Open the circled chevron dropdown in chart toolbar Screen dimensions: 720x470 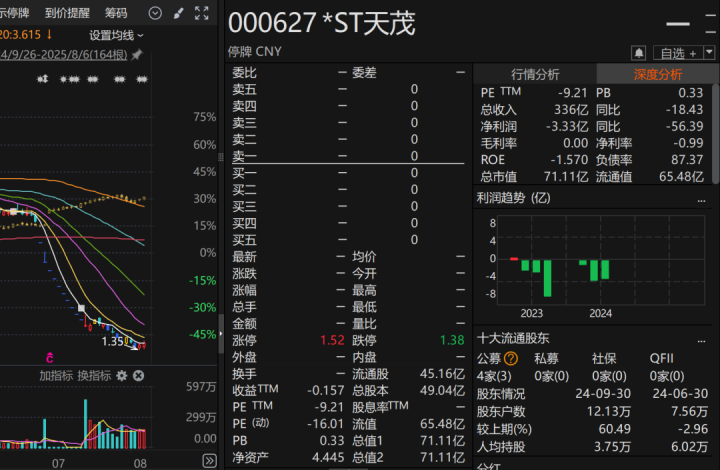pos(155,13)
